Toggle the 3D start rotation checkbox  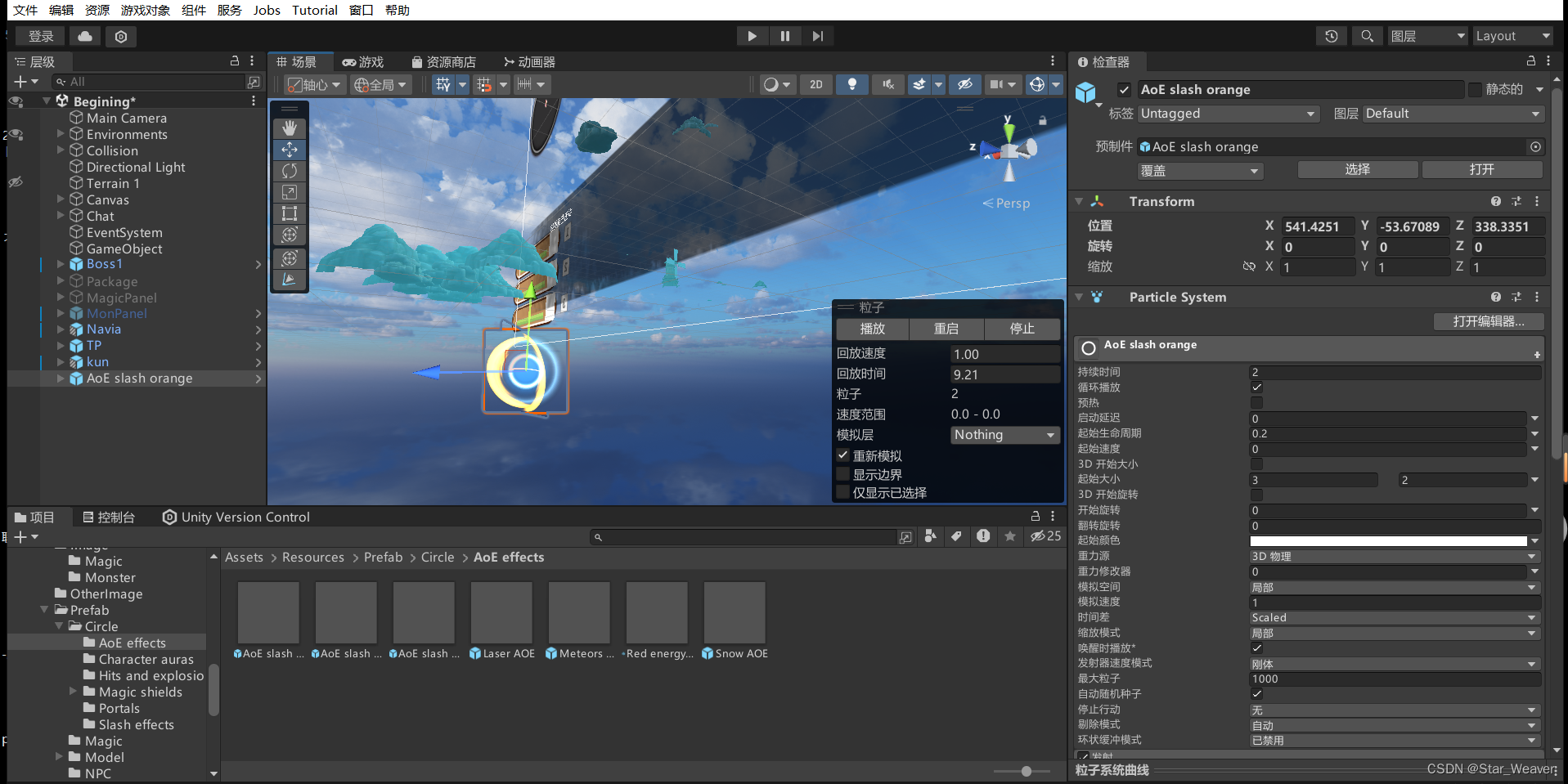pyautogui.click(x=1257, y=495)
